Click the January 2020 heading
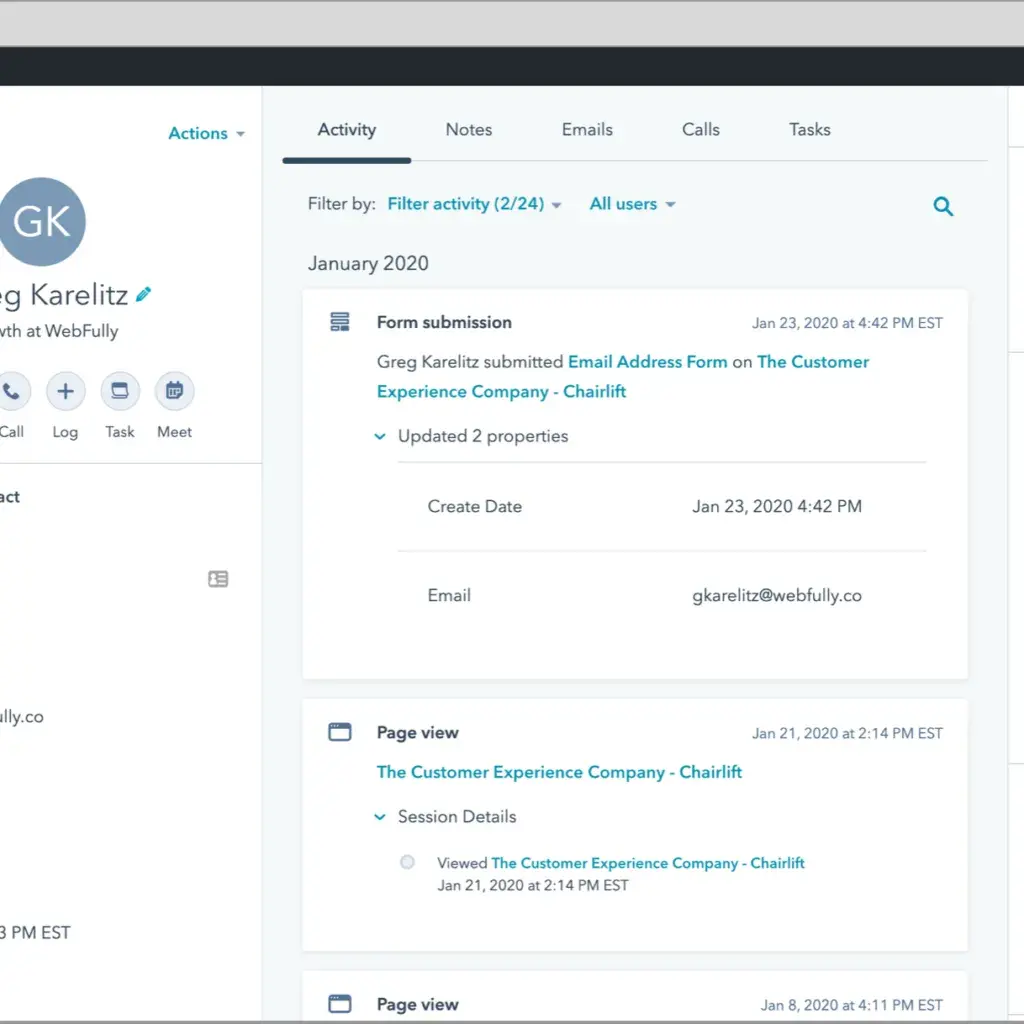Viewport: 1024px width, 1024px height. (368, 263)
